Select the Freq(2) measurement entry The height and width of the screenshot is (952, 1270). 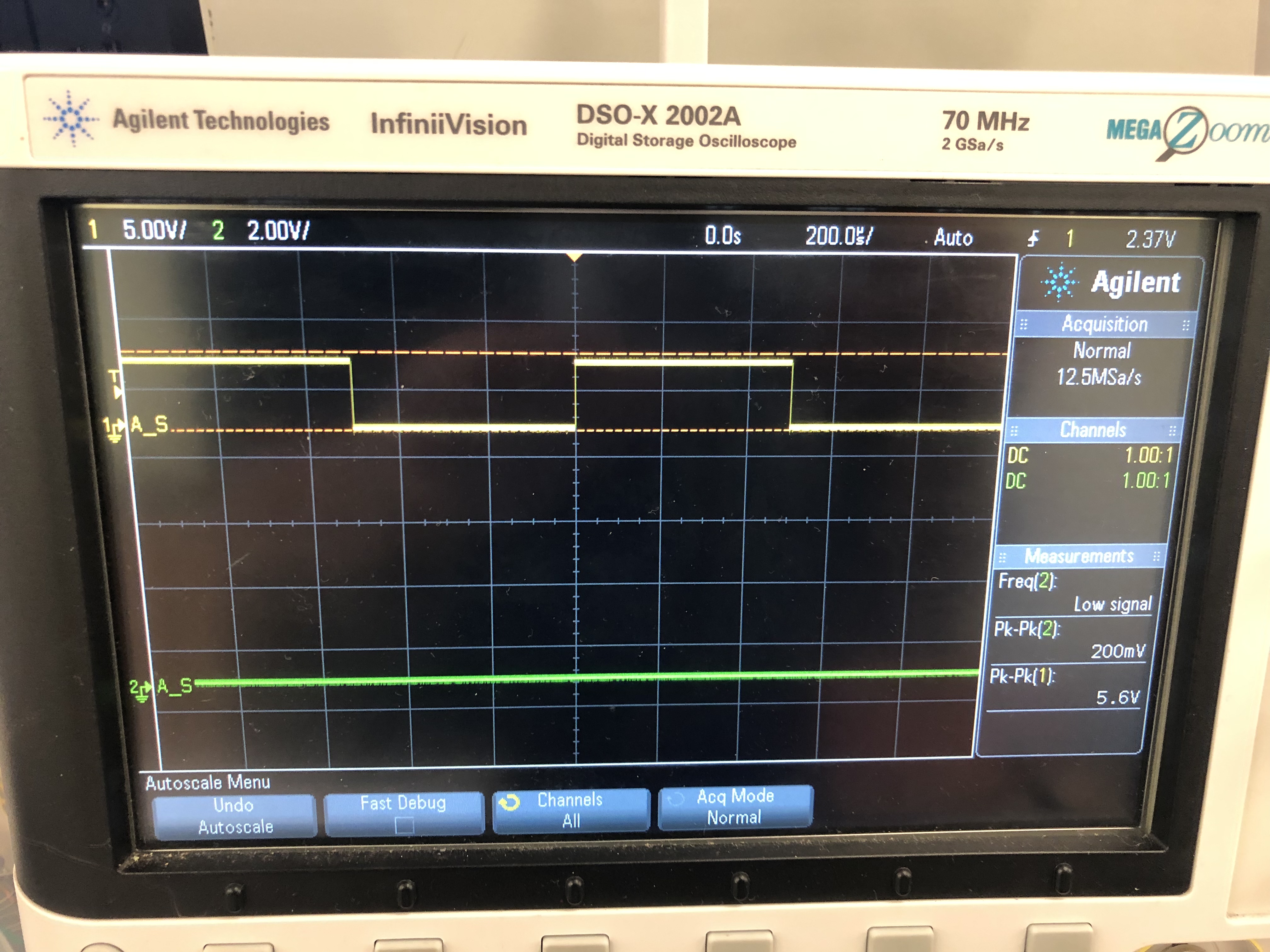(1075, 592)
